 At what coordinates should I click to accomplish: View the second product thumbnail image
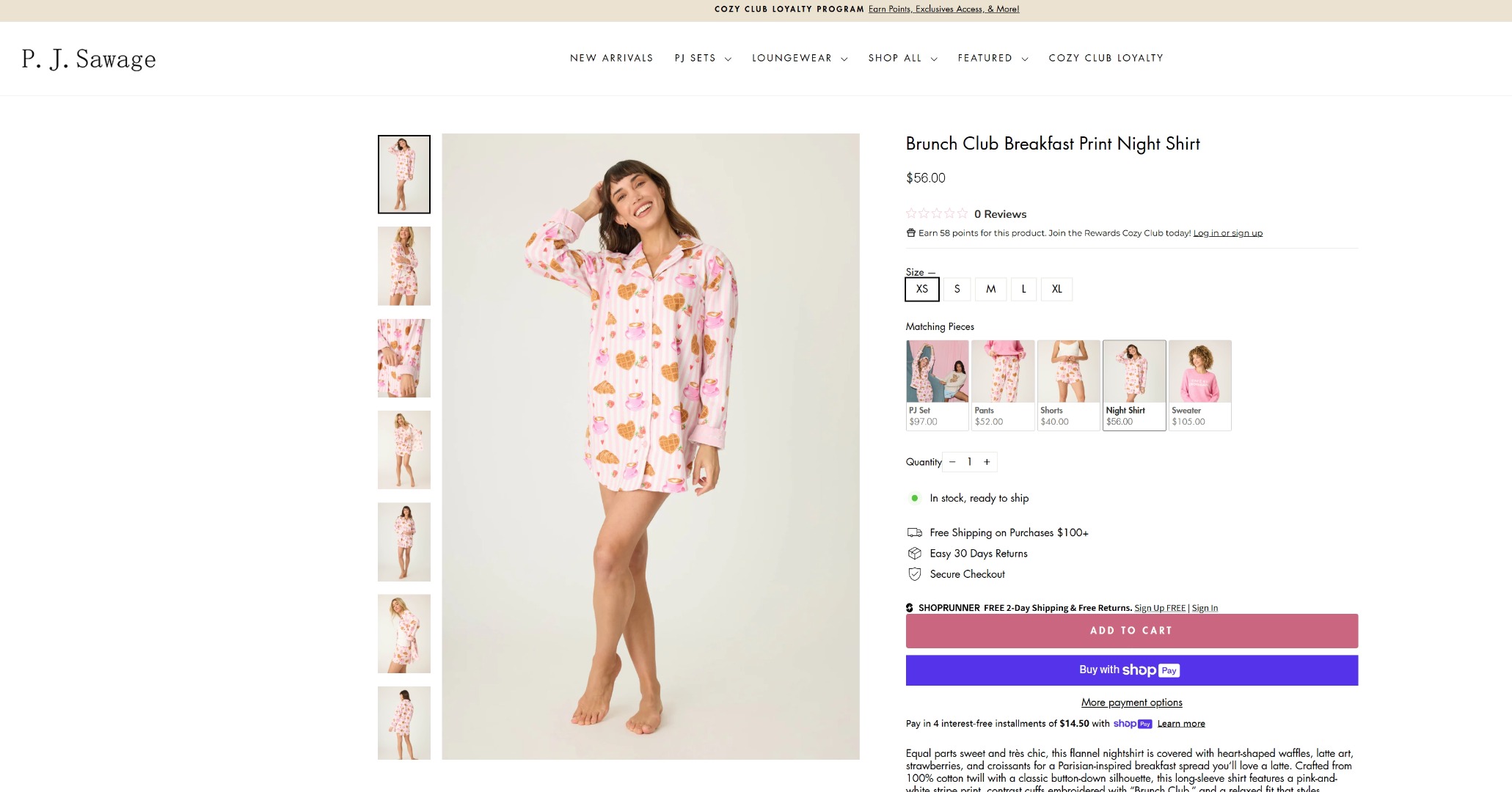tap(404, 266)
